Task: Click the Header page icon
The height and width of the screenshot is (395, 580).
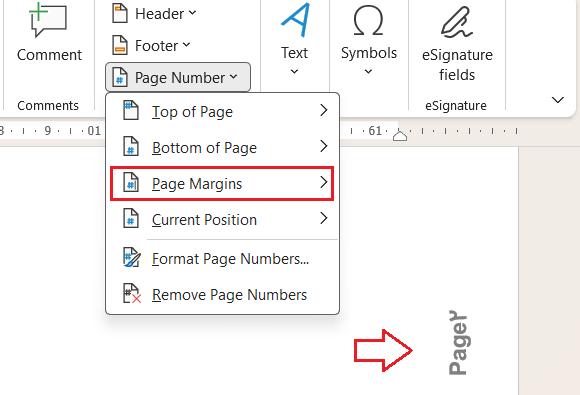Action: pos(120,13)
